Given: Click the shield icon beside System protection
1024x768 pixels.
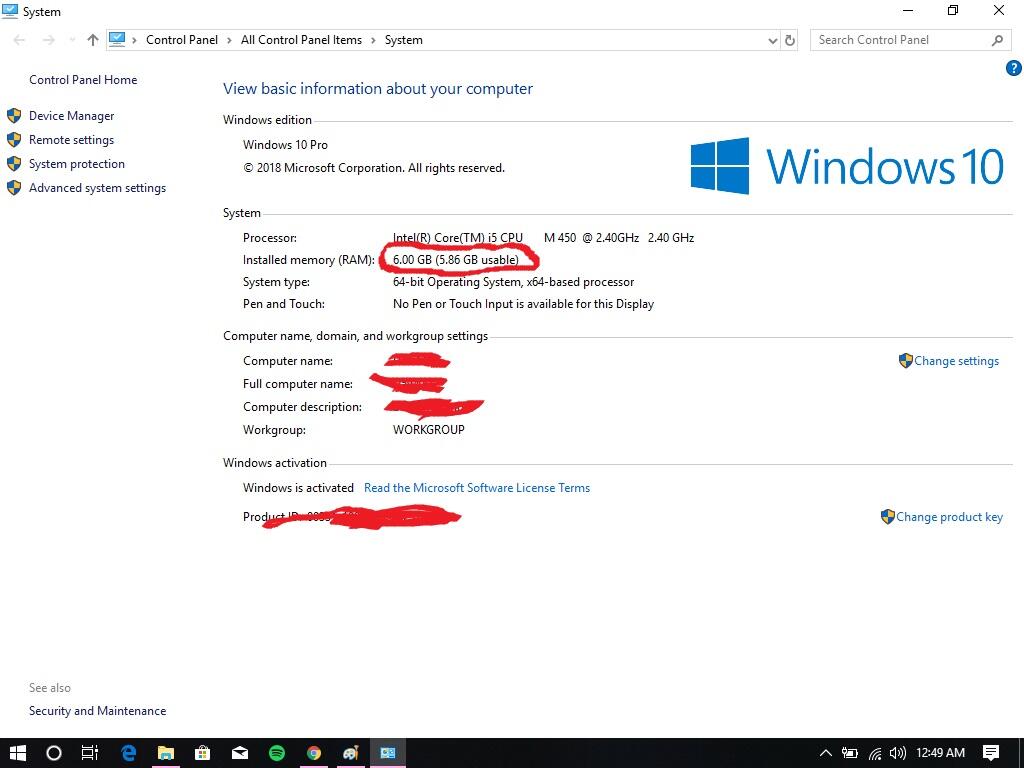Looking at the screenshot, I should tap(14, 164).
